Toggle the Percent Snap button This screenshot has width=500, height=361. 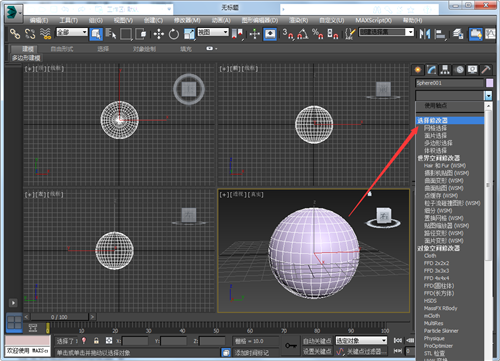pyautogui.click(x=317, y=34)
